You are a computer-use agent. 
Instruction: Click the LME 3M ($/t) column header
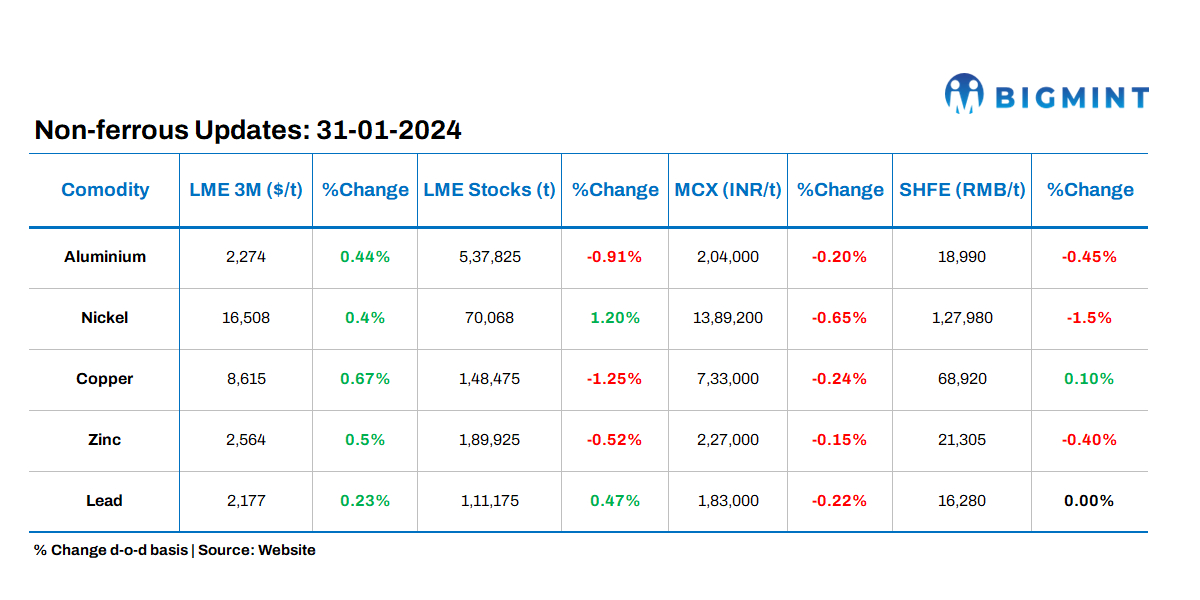coord(246,190)
